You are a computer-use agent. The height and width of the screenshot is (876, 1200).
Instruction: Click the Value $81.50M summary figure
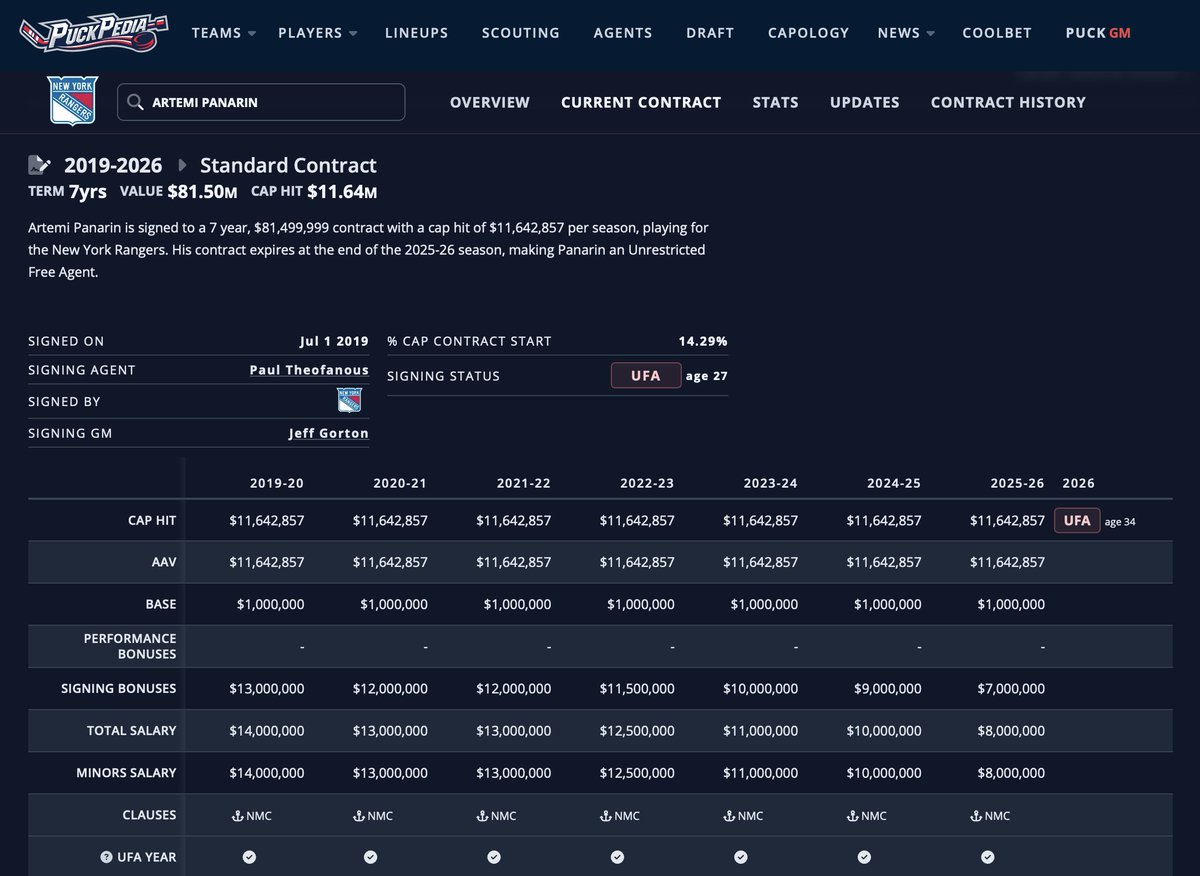click(201, 192)
